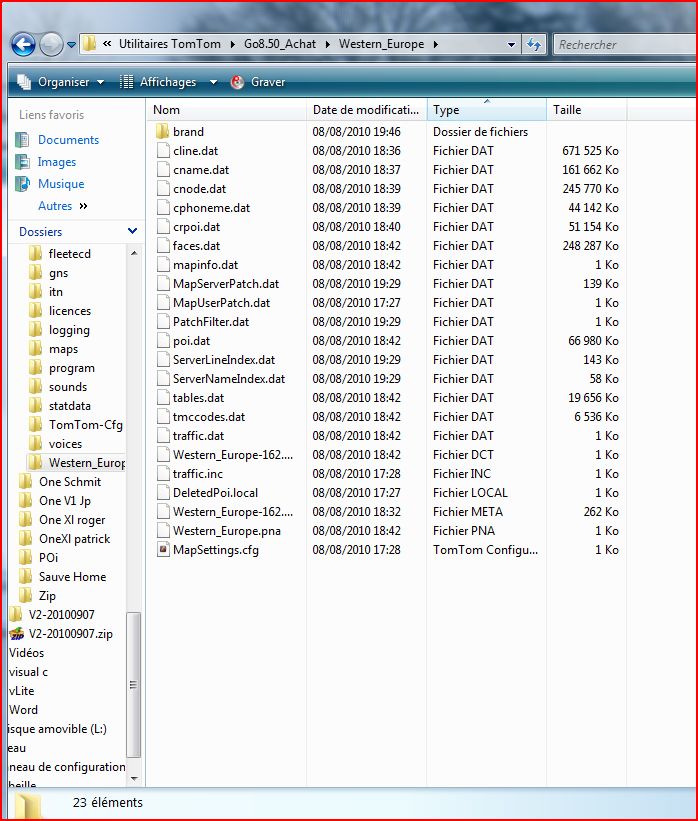Open recent pages dropdown beside navigation arrows
Image resolution: width=698 pixels, height=821 pixels.
tap(71, 45)
